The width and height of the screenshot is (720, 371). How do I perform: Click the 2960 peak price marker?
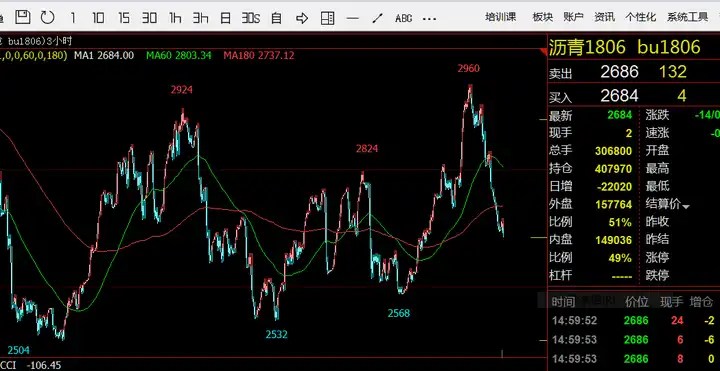(x=468, y=68)
